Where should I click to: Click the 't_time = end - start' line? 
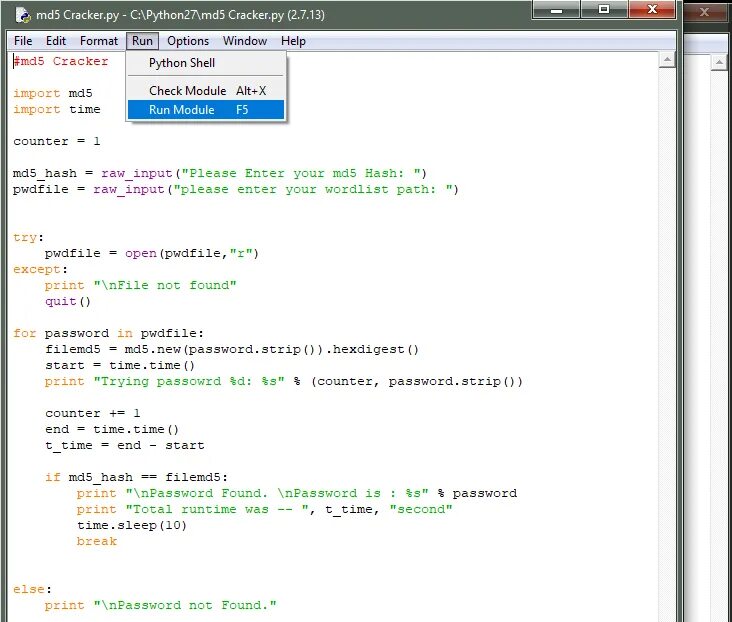tap(125, 445)
